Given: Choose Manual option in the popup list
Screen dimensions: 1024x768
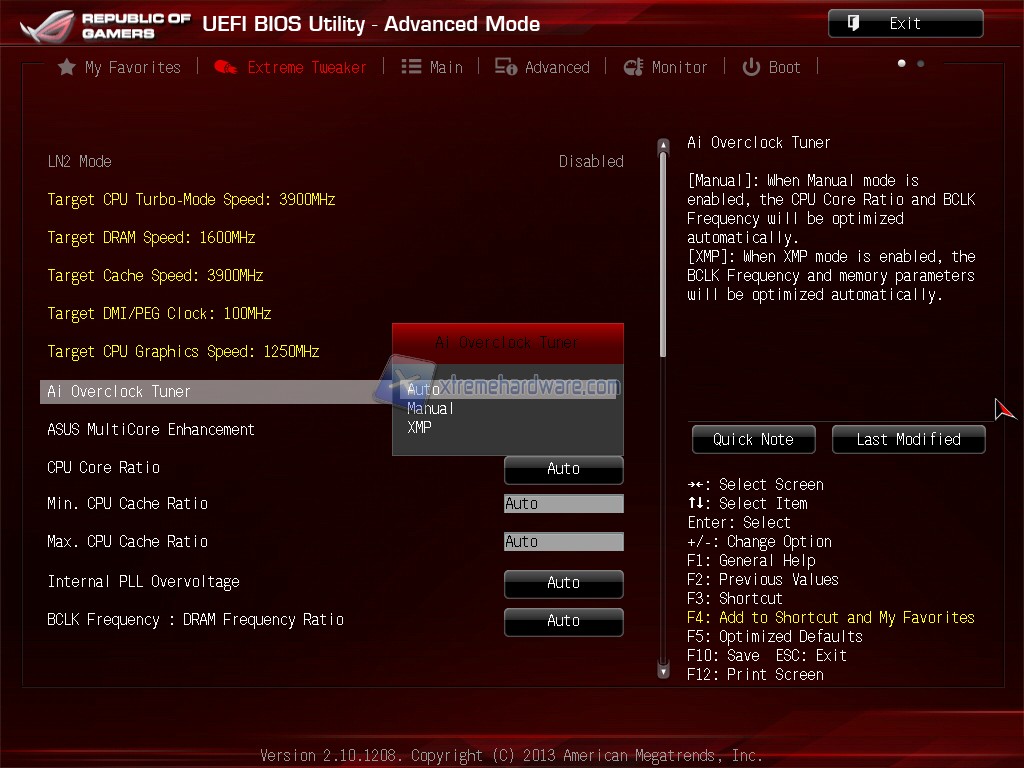Looking at the screenshot, I should point(430,408).
